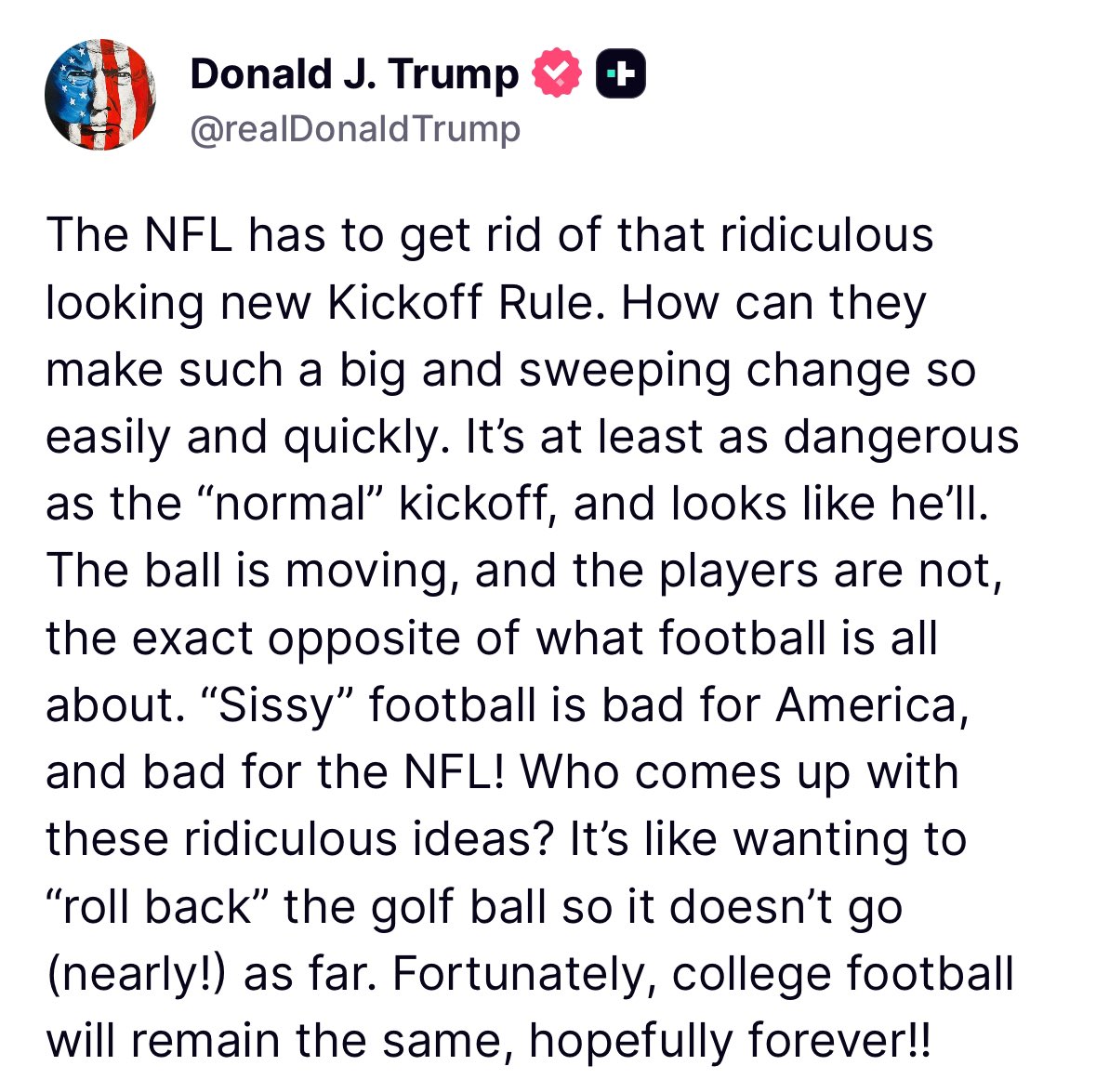The width and height of the screenshot is (1096, 1092).
Task: Click the quoted word "normal"
Action: pyautogui.click(x=292, y=503)
